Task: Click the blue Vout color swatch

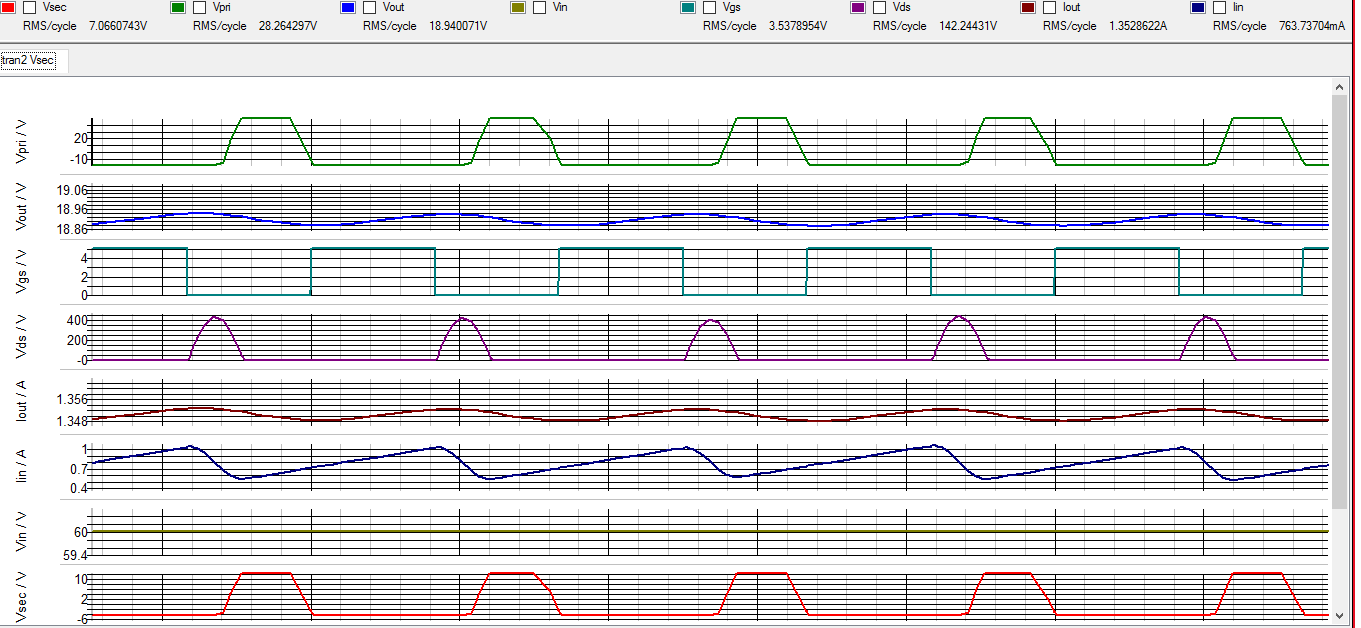Action: coord(347,7)
